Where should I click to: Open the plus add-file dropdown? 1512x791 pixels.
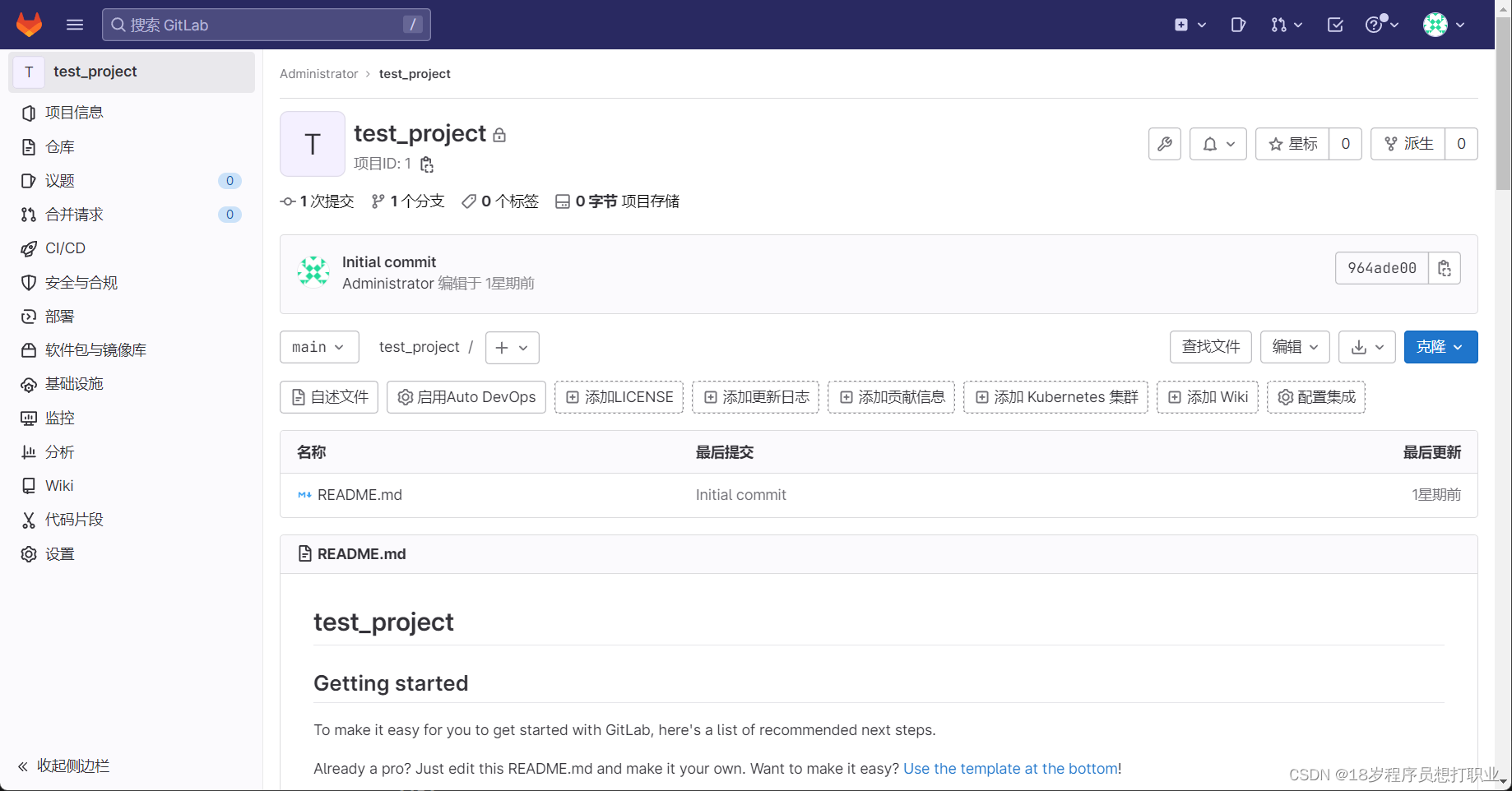click(x=513, y=348)
